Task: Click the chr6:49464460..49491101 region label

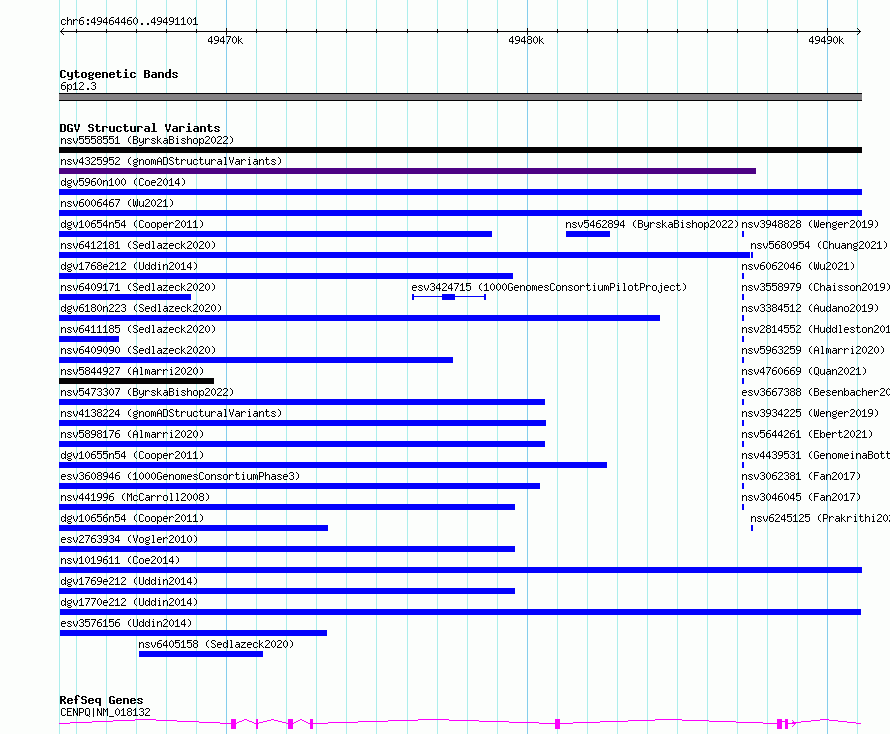Action: [129, 22]
